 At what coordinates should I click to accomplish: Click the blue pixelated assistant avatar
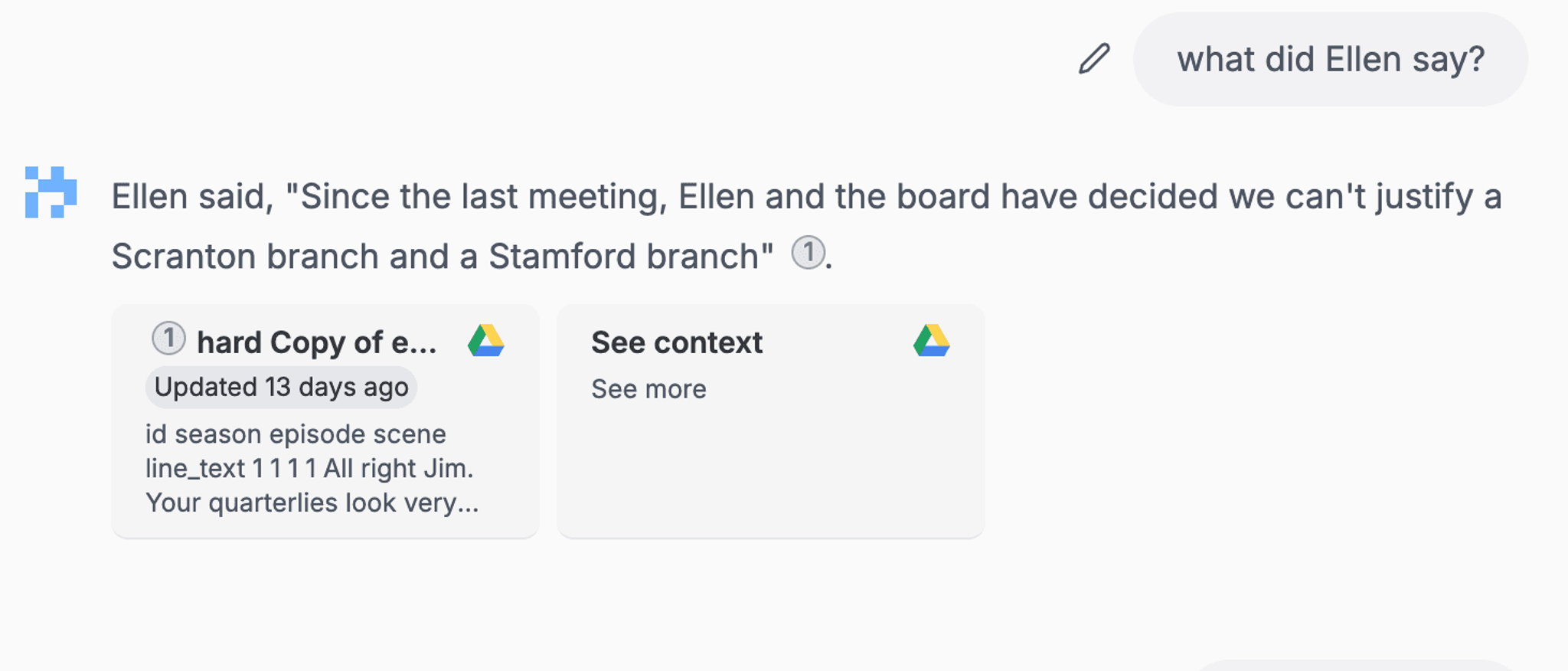[51, 192]
